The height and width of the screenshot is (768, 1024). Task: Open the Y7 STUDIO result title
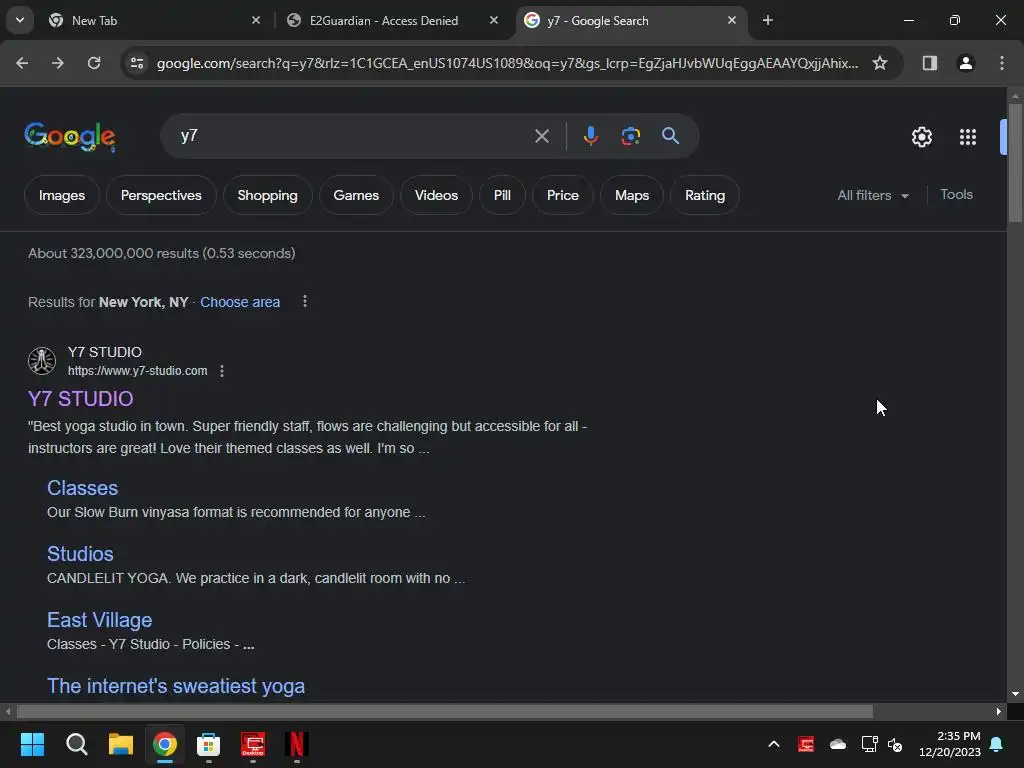81,398
